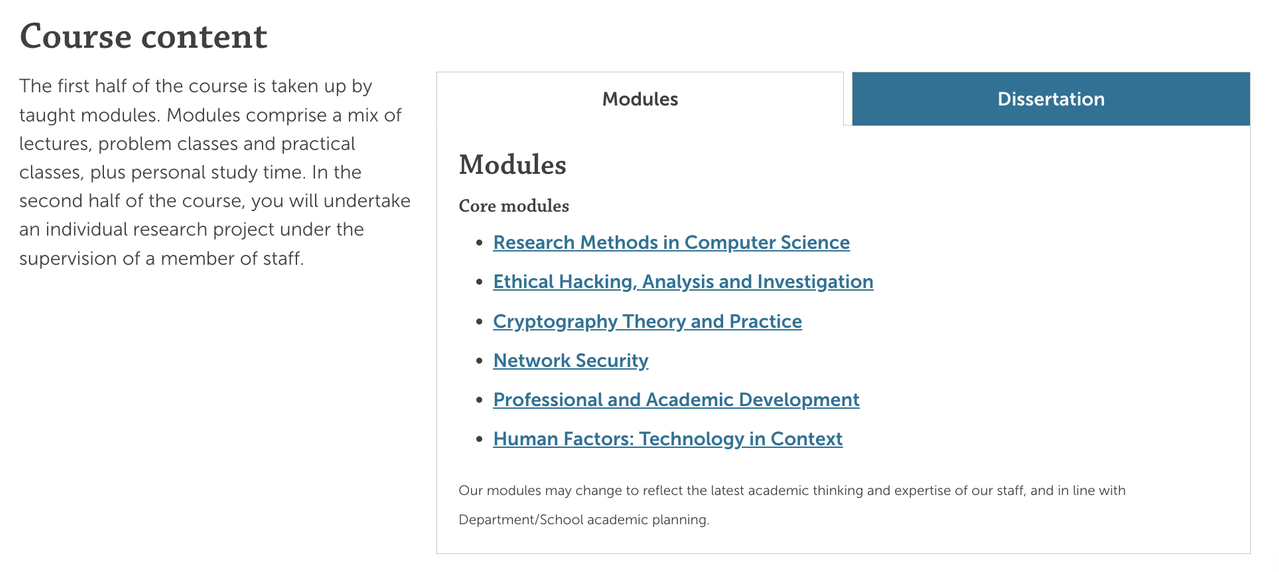The width and height of the screenshot is (1279, 572).
Task: Select the Modules tab
Action: pyautogui.click(x=640, y=99)
